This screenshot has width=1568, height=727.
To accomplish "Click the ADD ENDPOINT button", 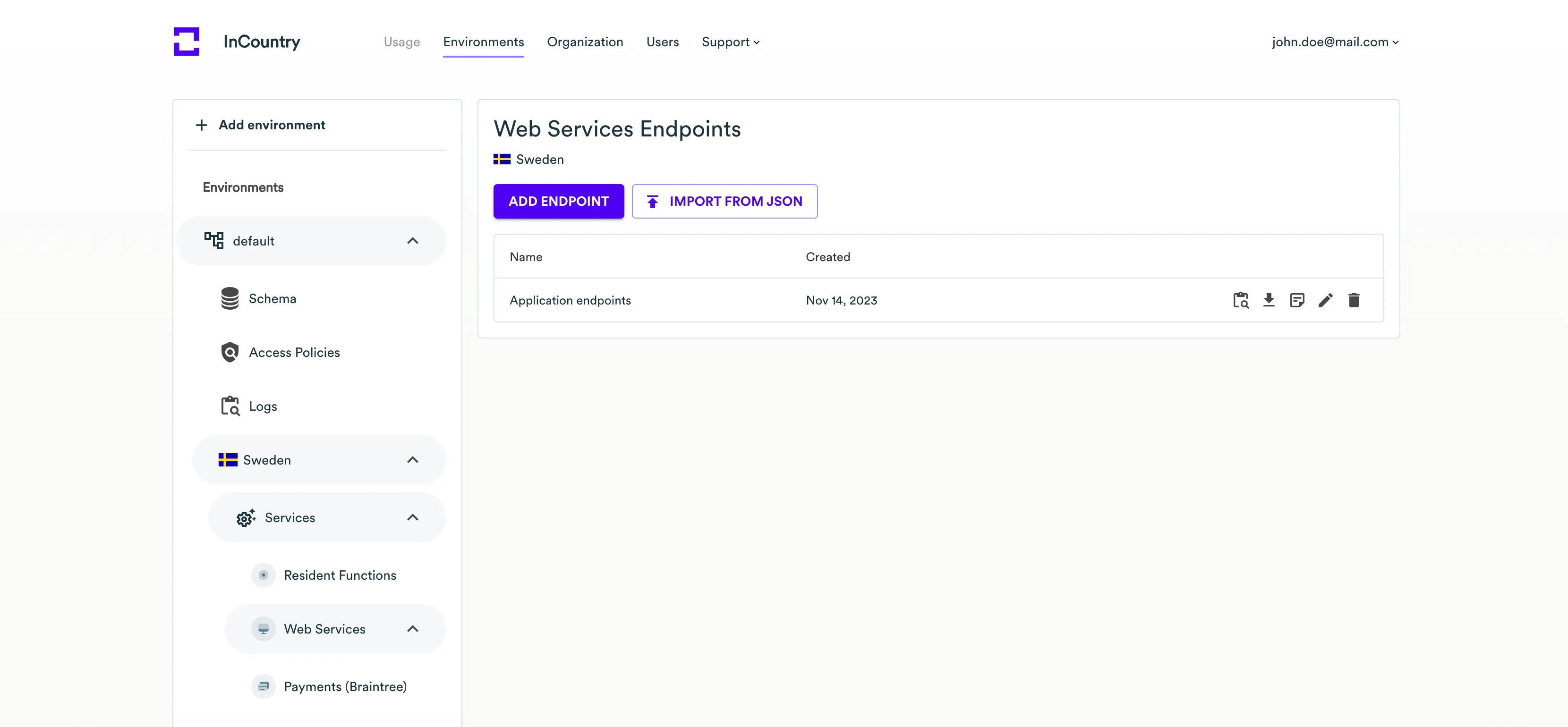I will click(x=558, y=202).
